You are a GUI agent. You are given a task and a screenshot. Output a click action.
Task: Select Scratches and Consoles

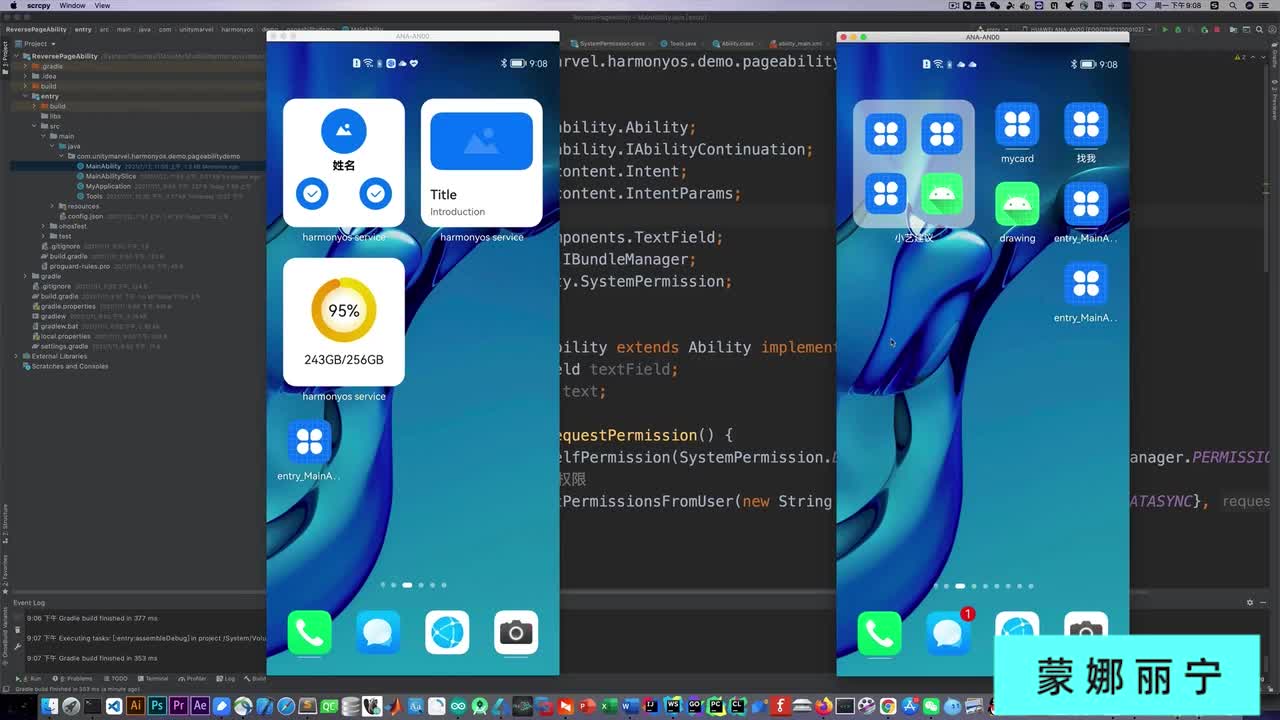tap(70, 366)
